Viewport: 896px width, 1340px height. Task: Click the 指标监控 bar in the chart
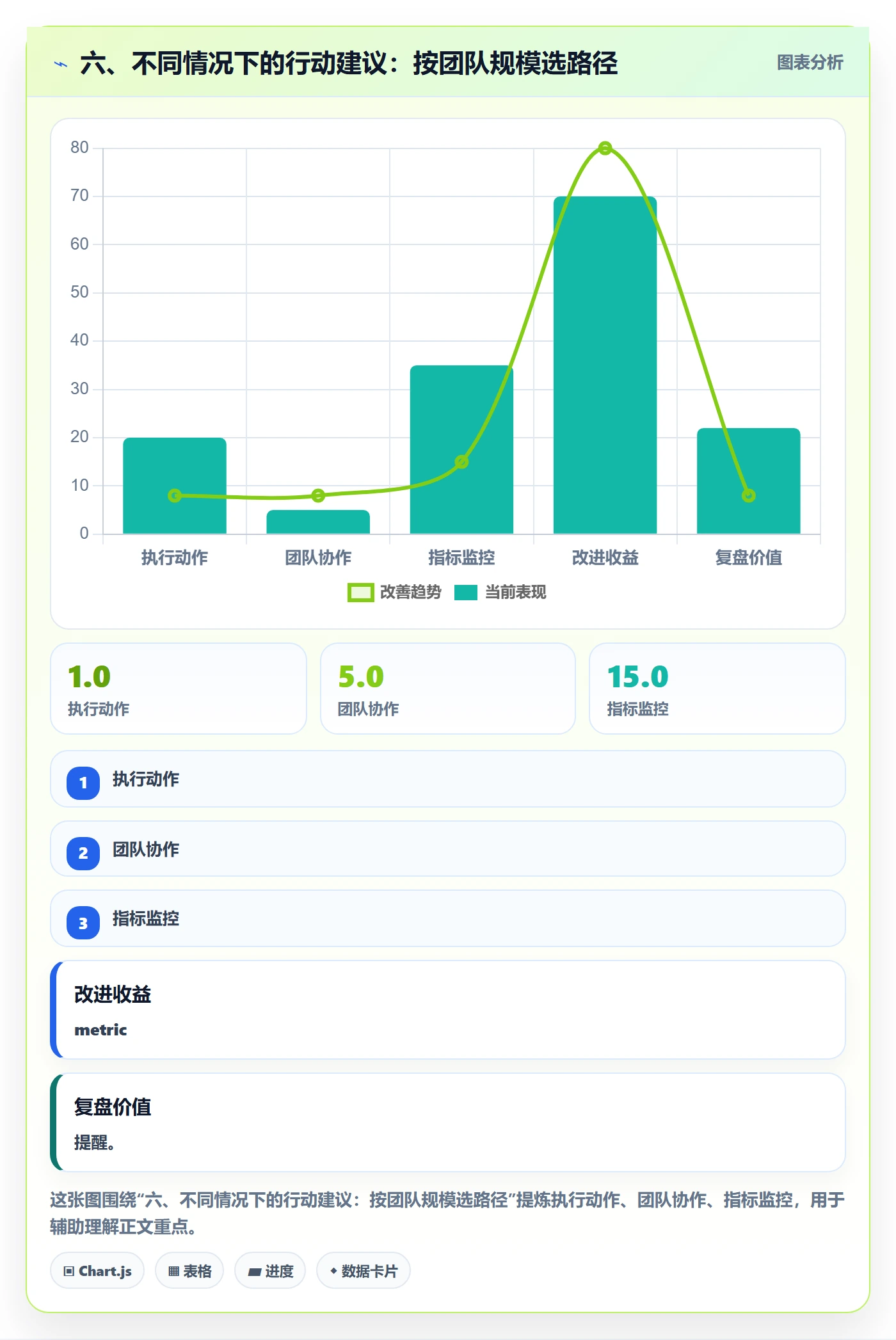(x=461, y=449)
